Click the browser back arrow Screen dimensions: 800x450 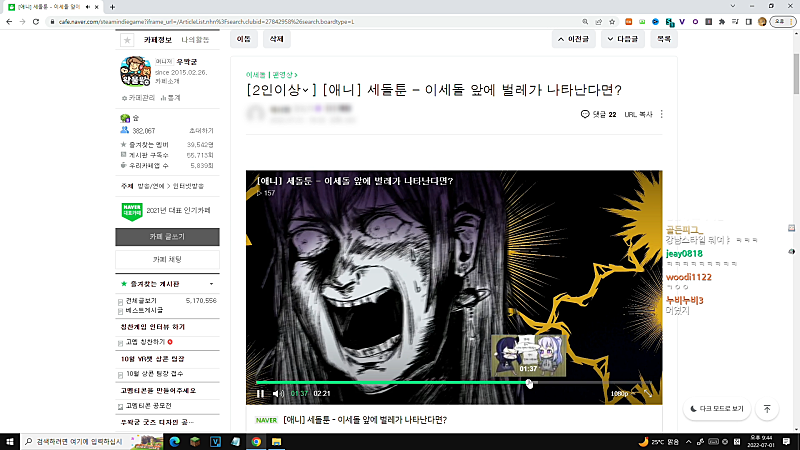(x=9, y=21)
